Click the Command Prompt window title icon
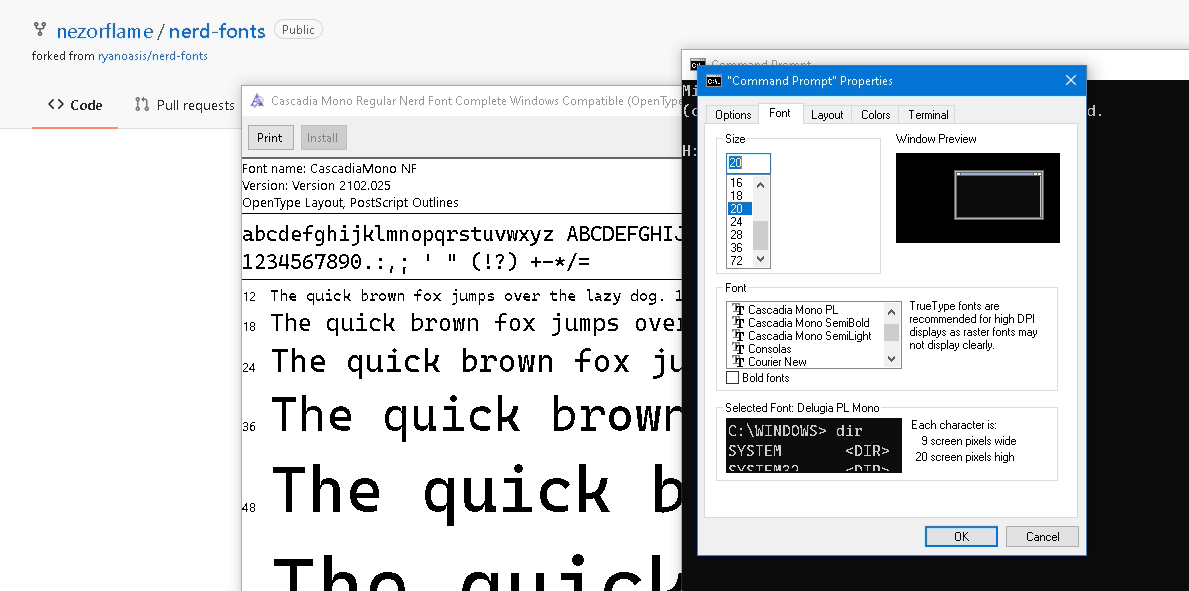 tap(698, 64)
